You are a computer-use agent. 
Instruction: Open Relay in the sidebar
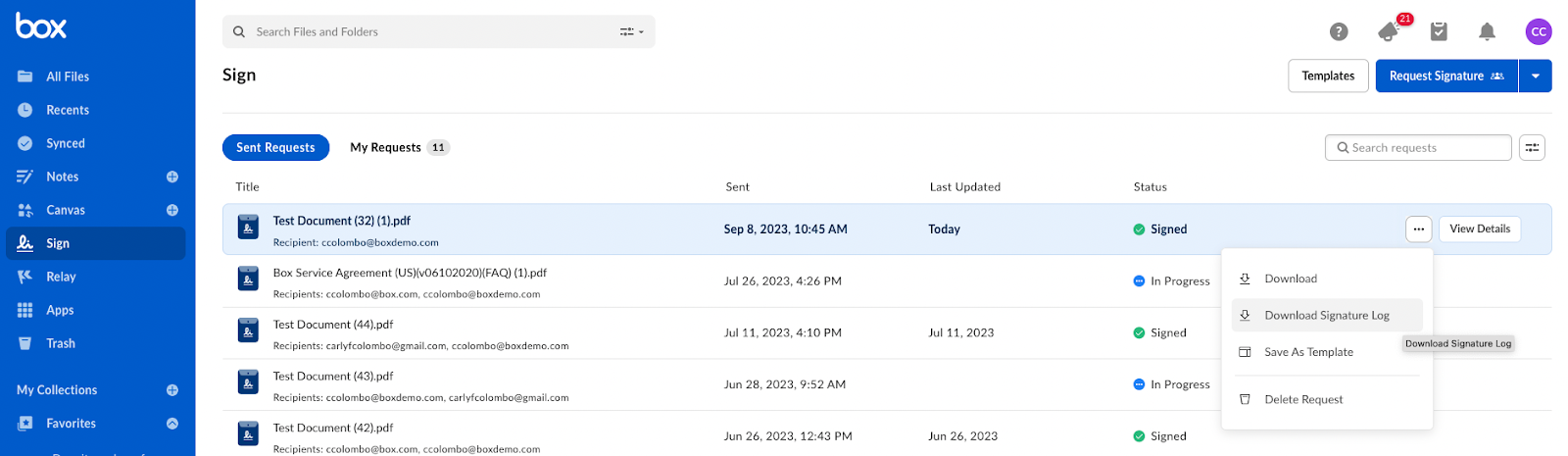61,277
